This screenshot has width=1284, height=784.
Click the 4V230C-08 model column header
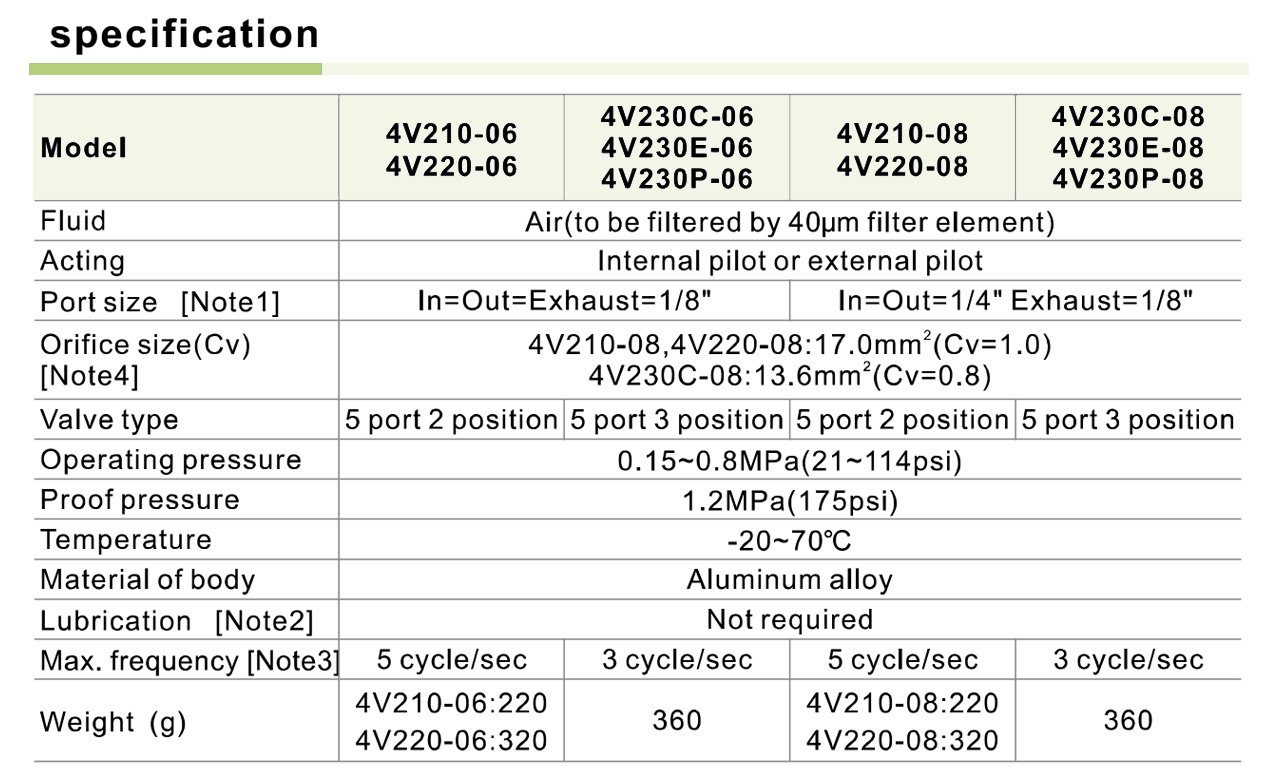pyautogui.click(x=1128, y=148)
